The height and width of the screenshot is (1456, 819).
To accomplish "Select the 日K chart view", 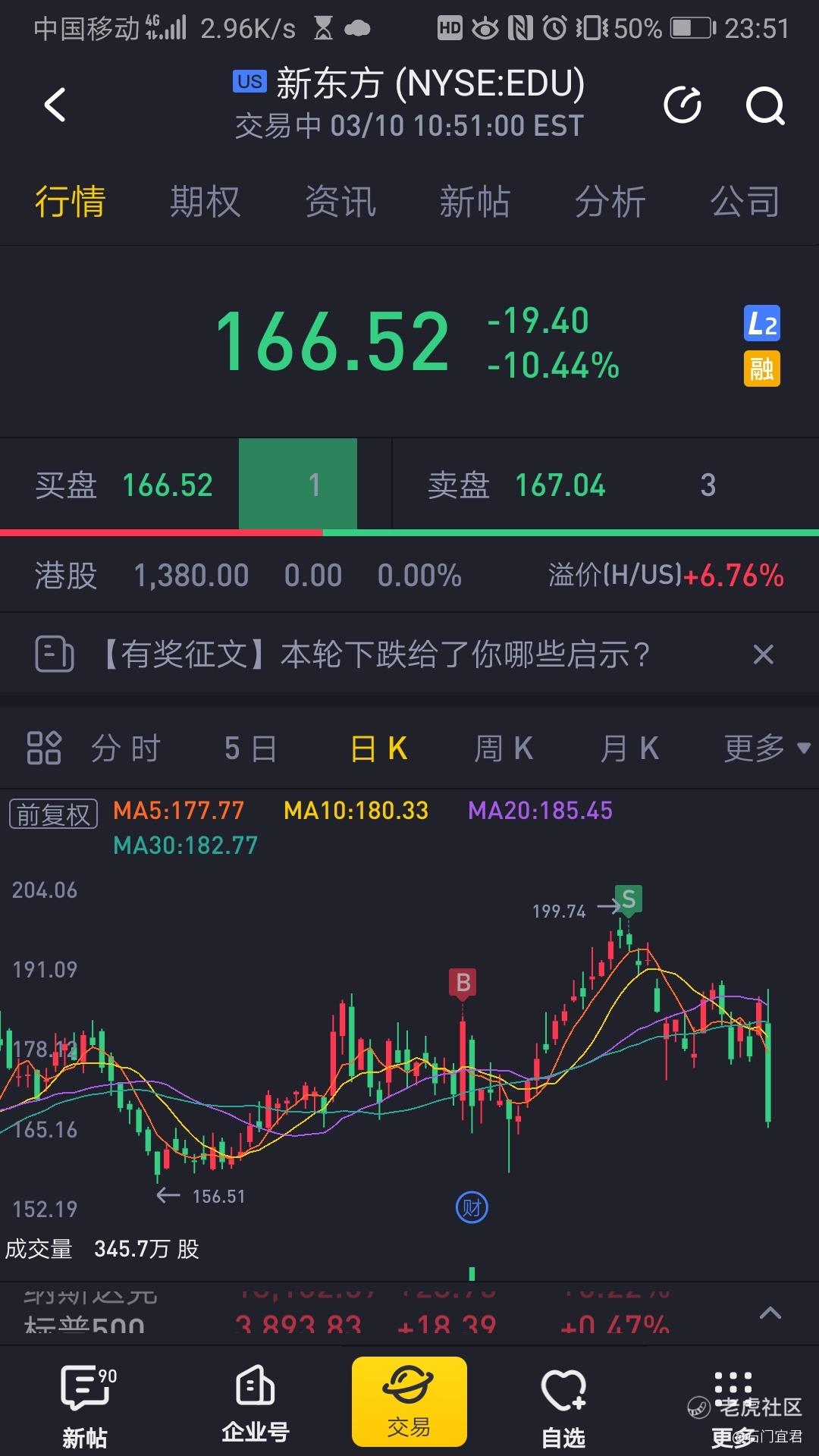I will click(378, 748).
